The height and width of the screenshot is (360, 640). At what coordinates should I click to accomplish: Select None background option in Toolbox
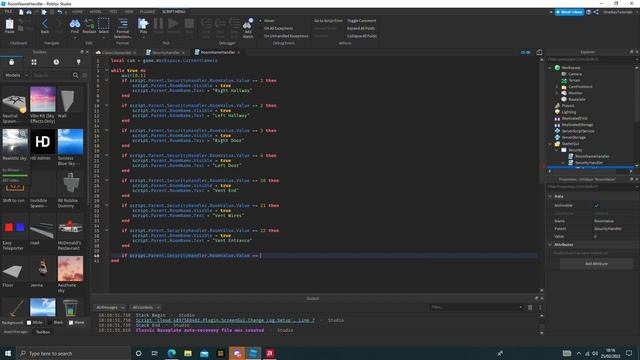tap(76, 322)
